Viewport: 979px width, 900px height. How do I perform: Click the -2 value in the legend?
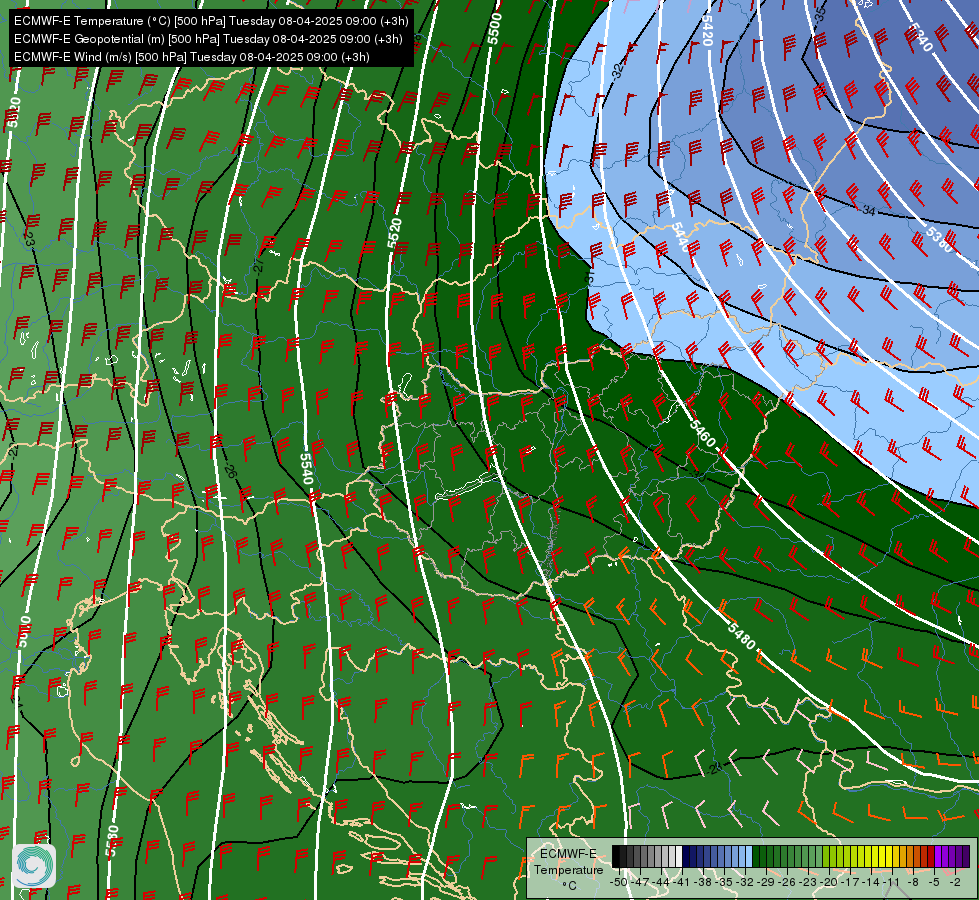point(955,882)
